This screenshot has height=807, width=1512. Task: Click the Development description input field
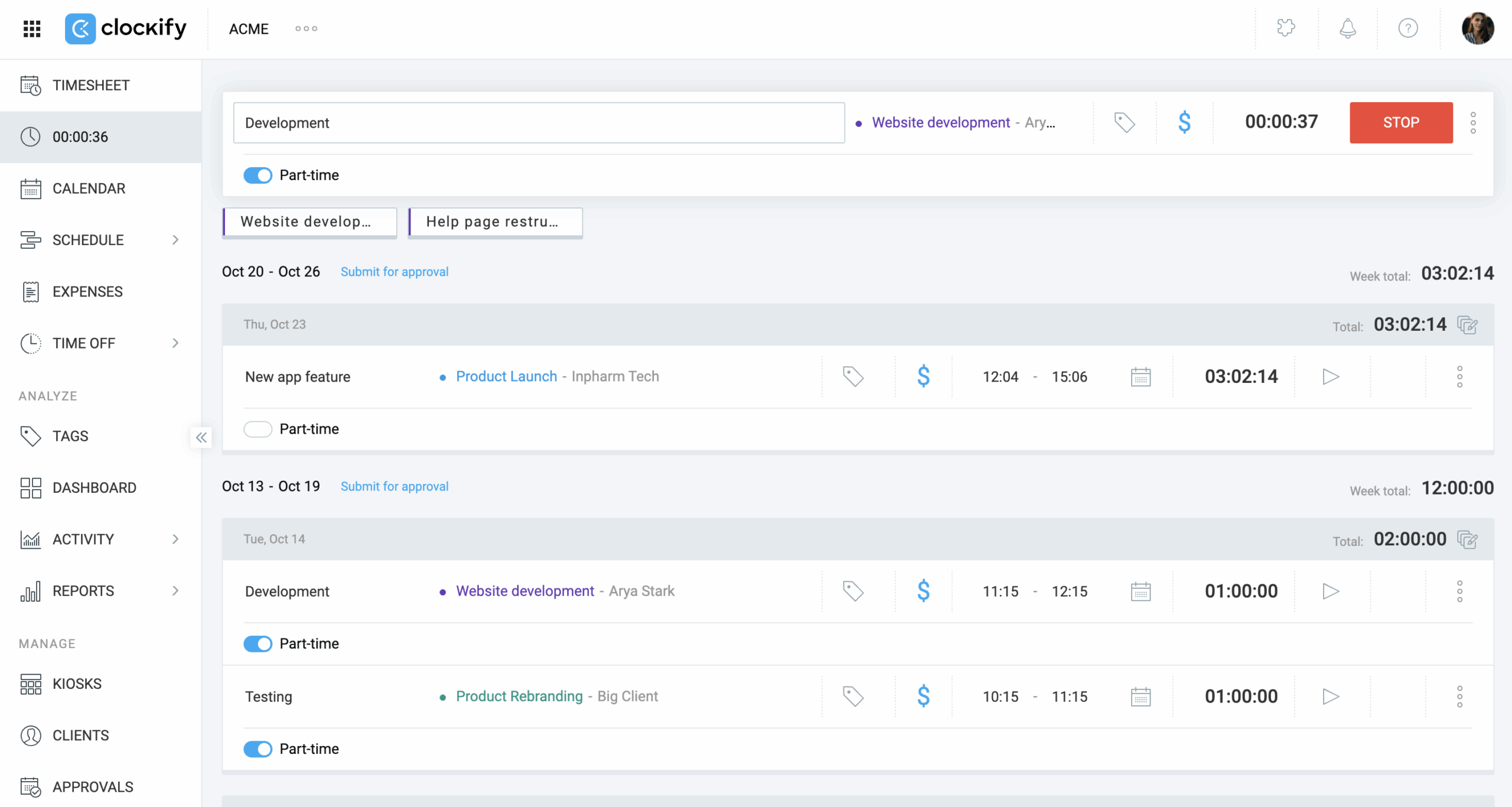(x=538, y=123)
